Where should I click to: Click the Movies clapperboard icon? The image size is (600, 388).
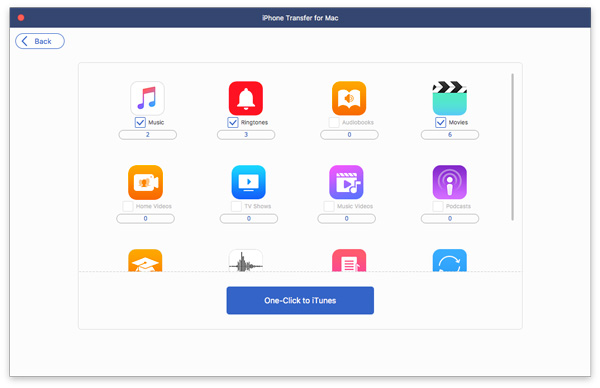[450, 98]
